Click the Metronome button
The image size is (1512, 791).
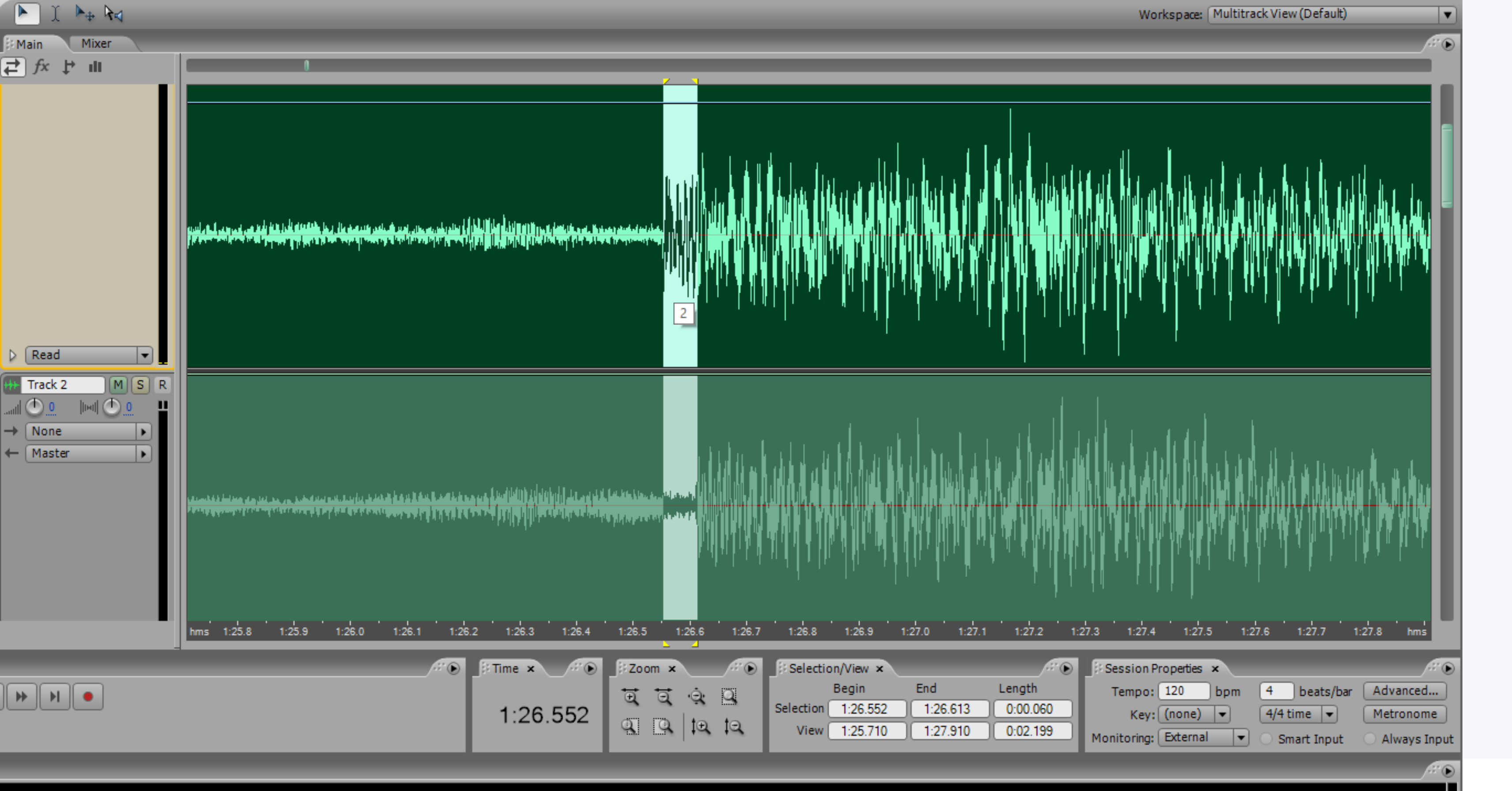pyautogui.click(x=1404, y=714)
